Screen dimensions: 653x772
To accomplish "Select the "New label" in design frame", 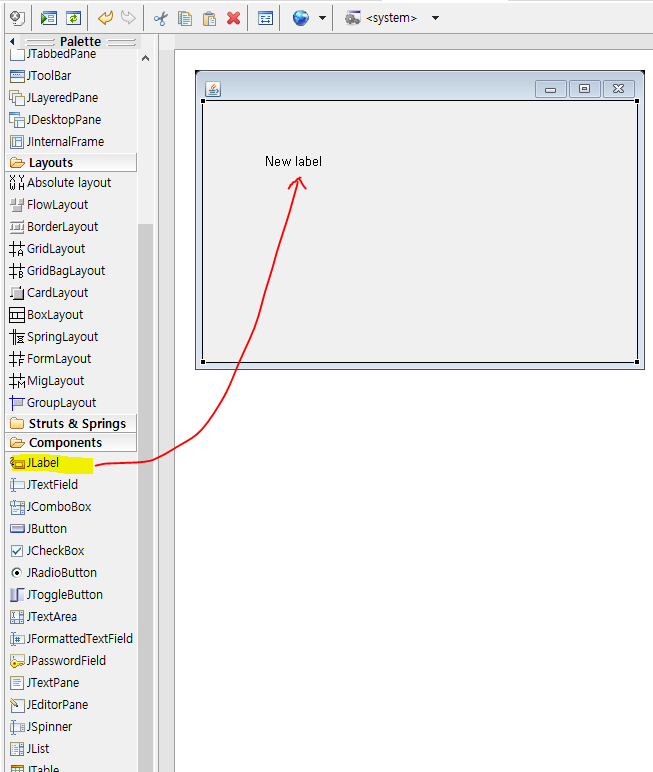I will coord(293,161).
